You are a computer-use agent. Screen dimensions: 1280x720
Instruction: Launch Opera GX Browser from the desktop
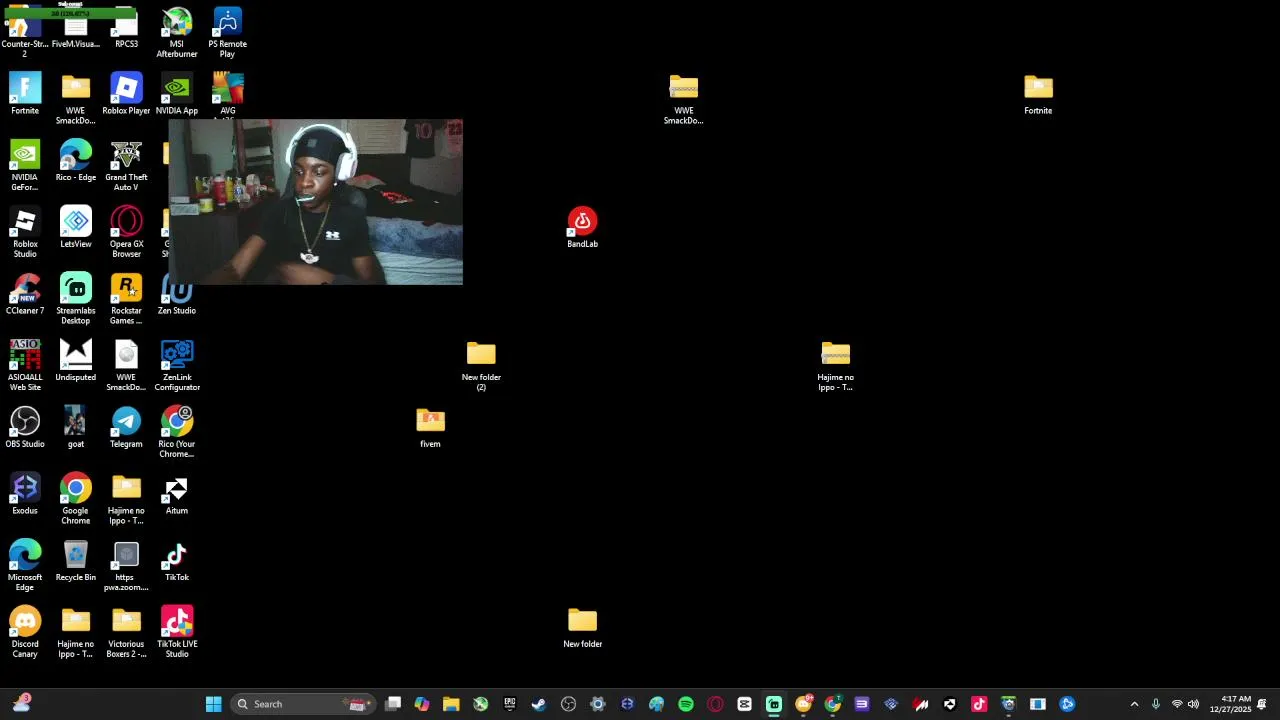(x=126, y=233)
